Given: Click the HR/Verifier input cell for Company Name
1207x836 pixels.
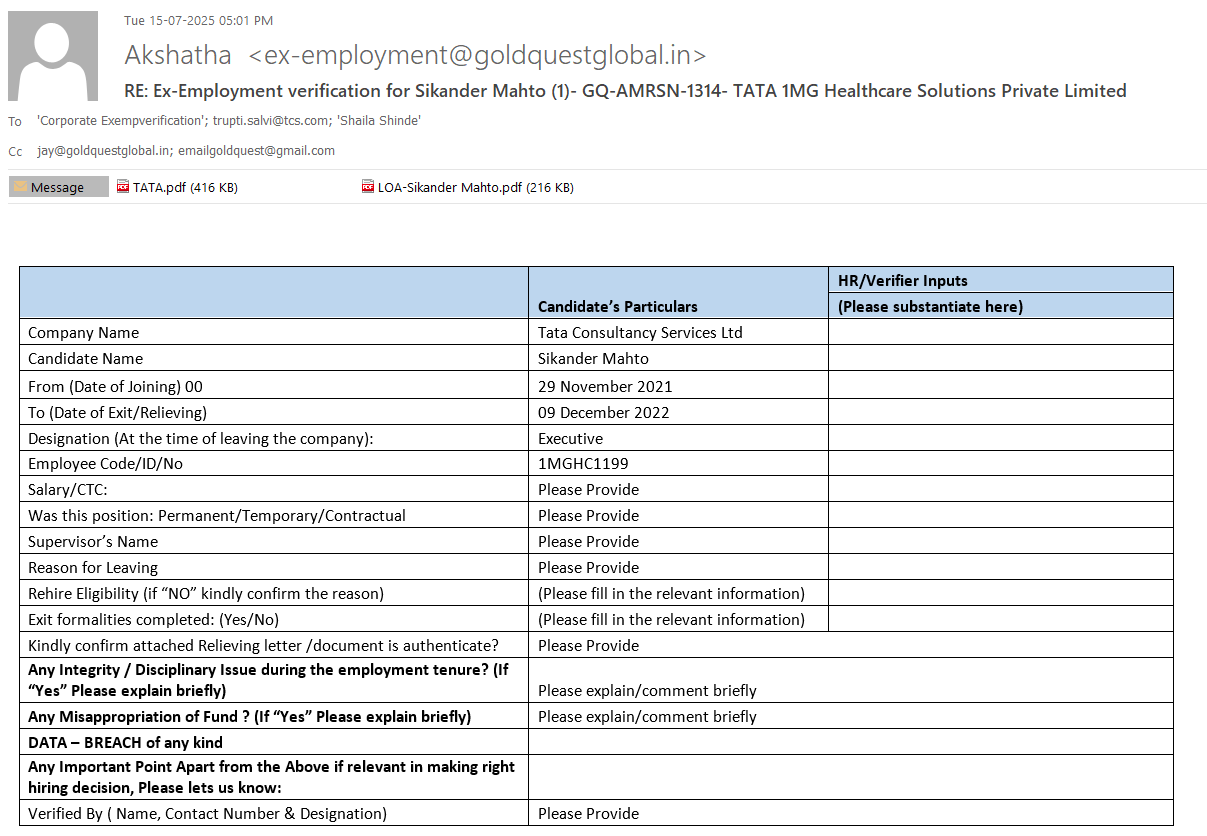Looking at the screenshot, I should pyautogui.click(x=1000, y=333).
